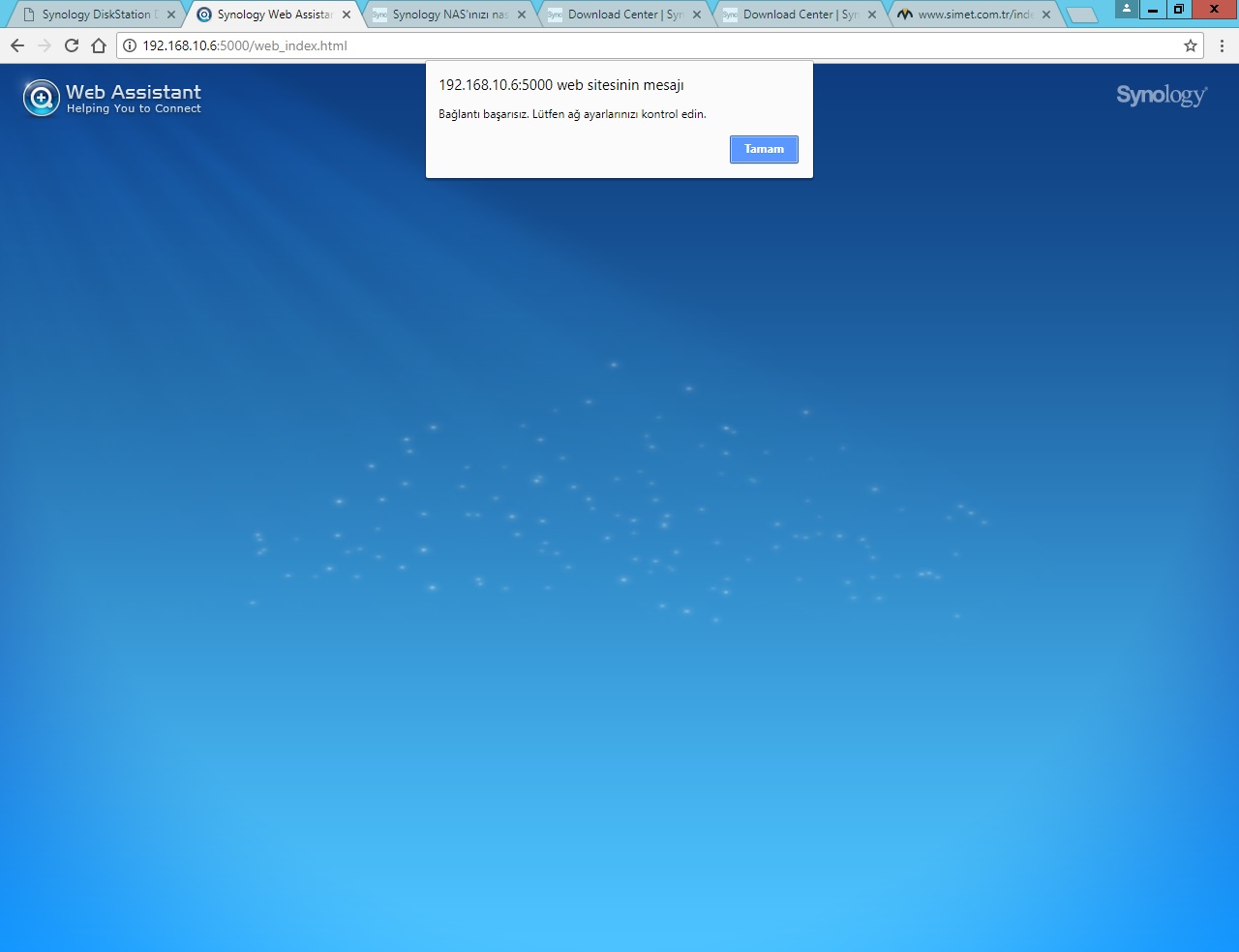Click the address bar URL field
Image resolution: width=1239 pixels, height=952 pixels.
point(658,45)
